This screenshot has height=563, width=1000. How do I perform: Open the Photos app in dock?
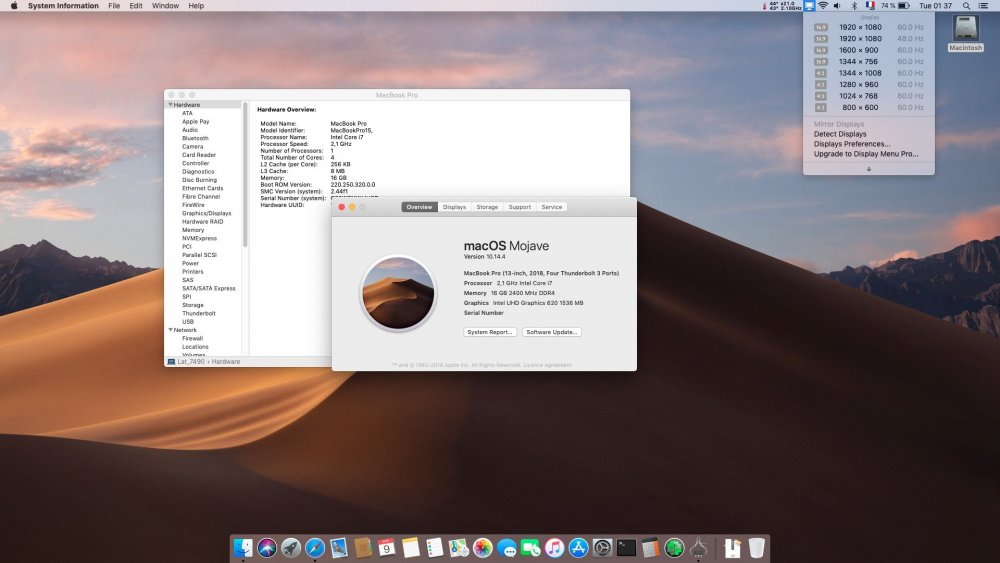coord(483,548)
